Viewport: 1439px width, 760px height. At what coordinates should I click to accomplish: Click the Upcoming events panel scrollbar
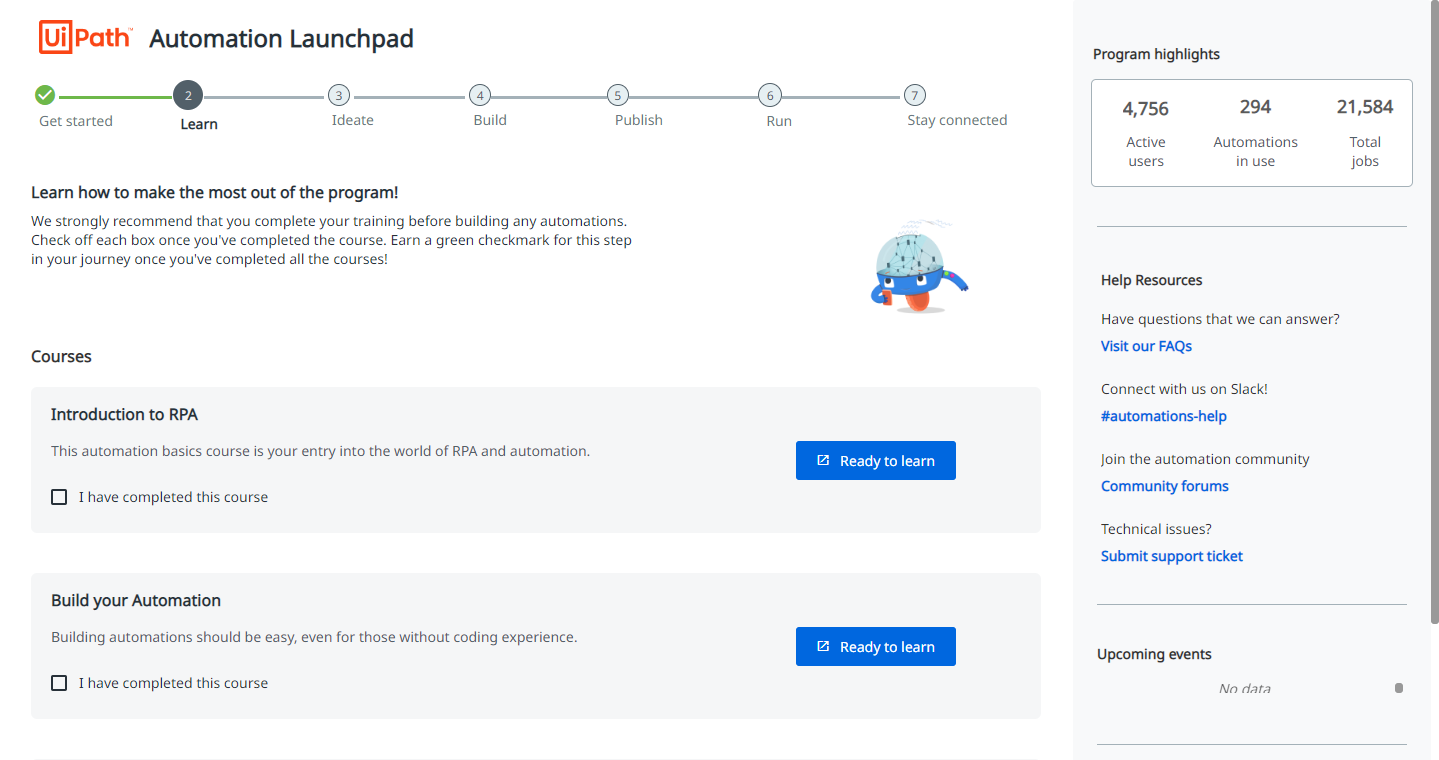pos(1399,688)
